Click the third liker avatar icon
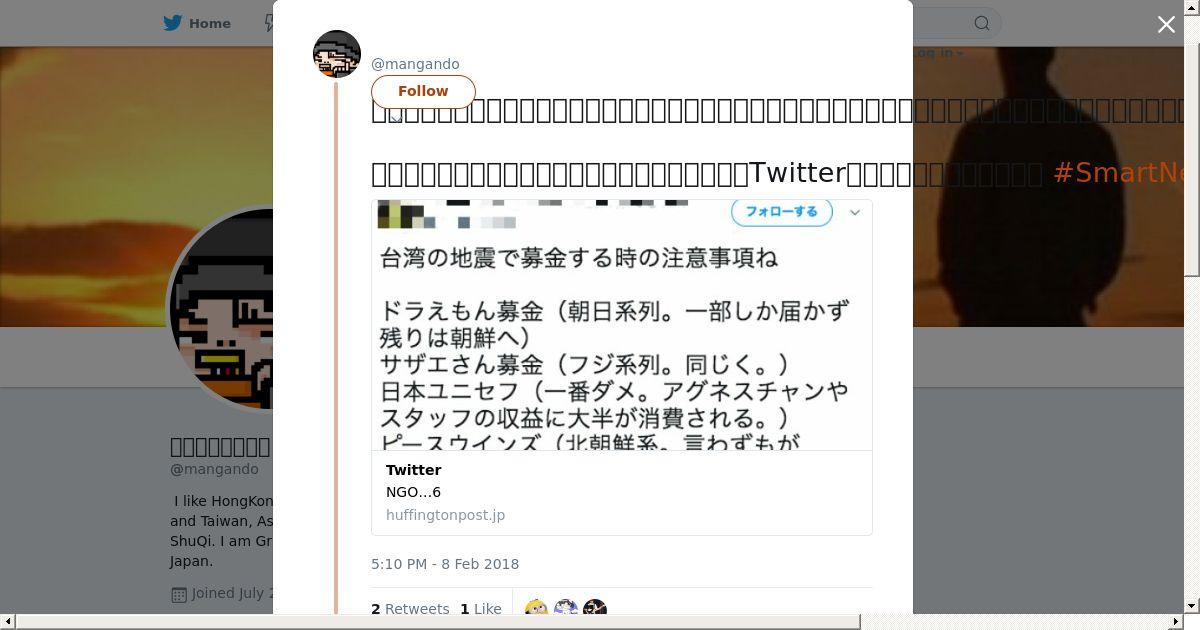 [595, 608]
